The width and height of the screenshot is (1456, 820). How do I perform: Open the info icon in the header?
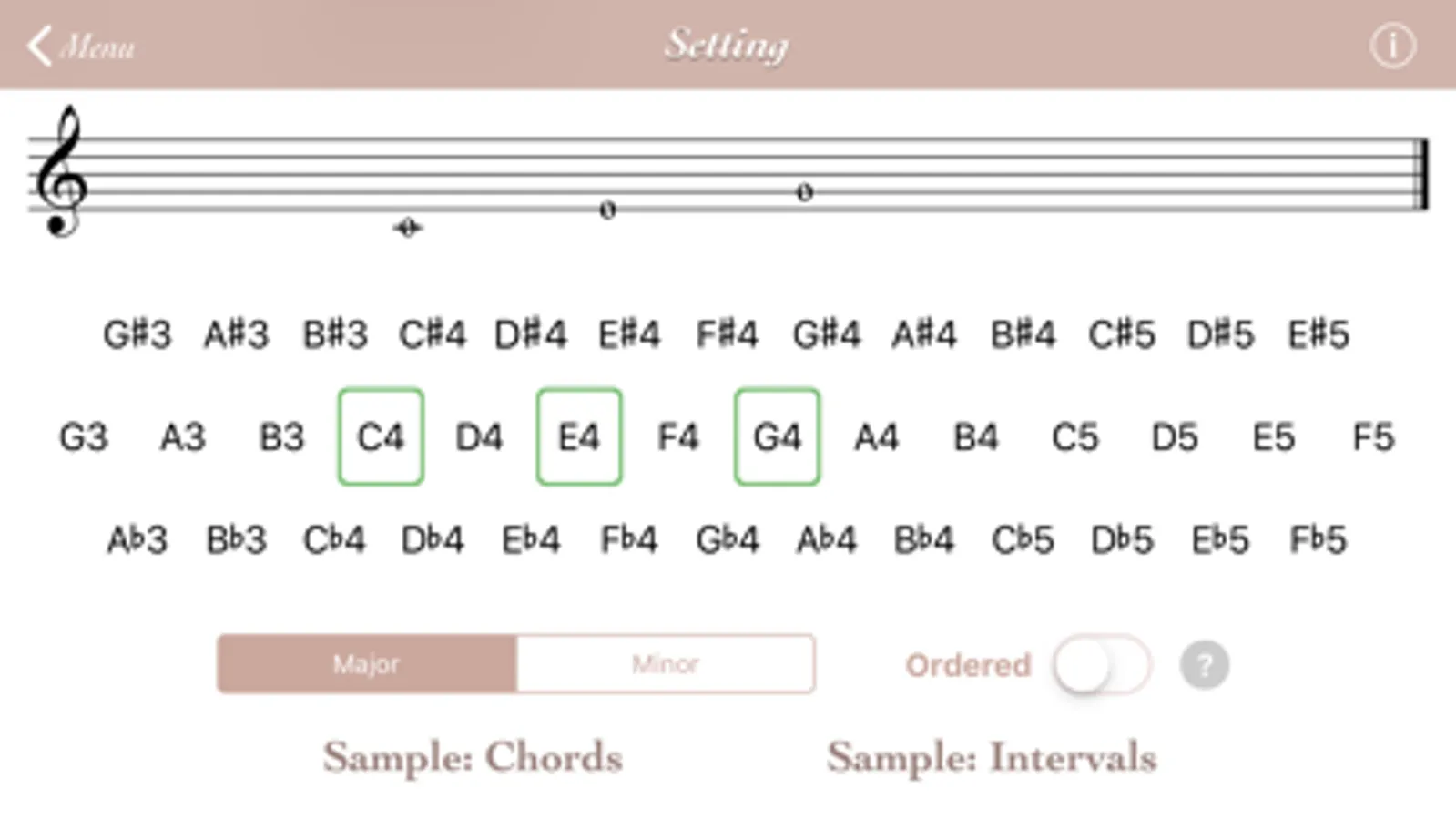(x=1392, y=46)
